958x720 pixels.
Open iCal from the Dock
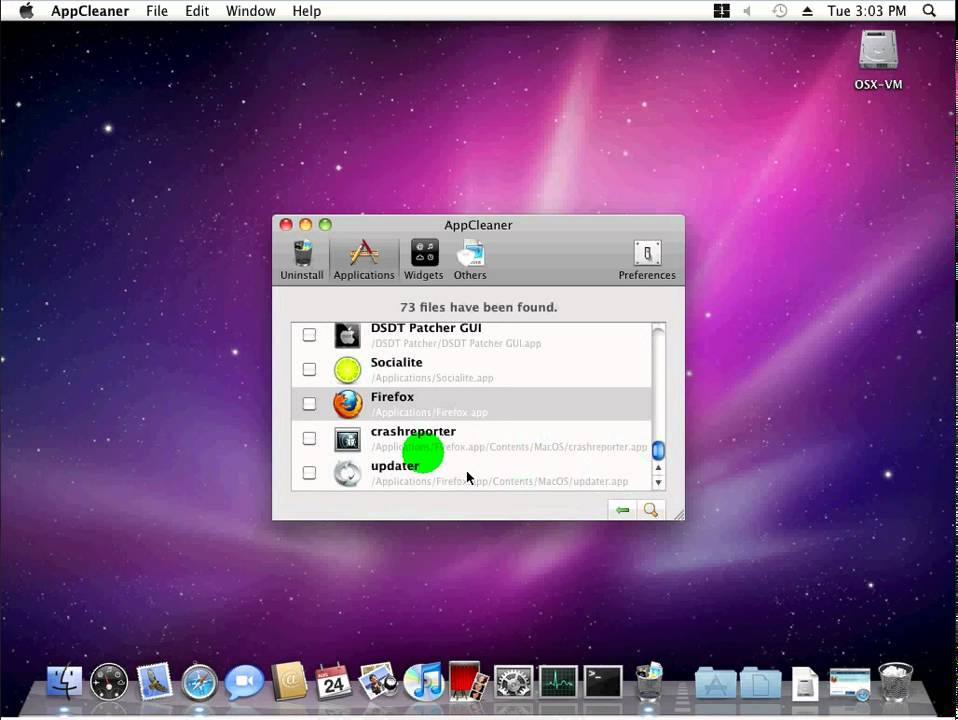click(333, 681)
